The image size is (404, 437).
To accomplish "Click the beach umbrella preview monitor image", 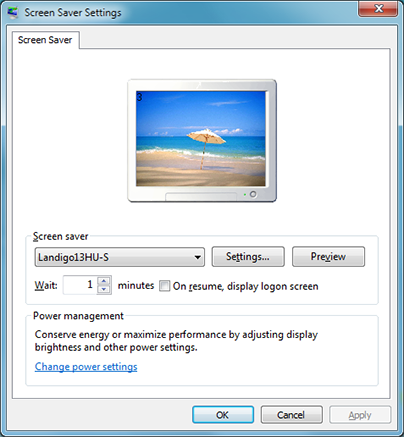I will tap(202, 141).
